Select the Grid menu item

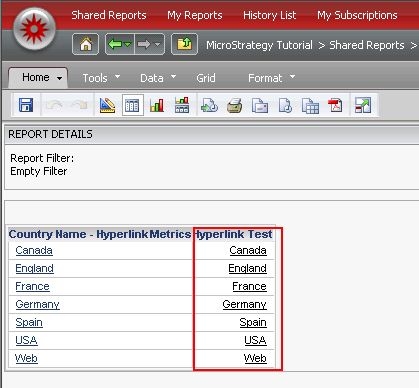tap(206, 78)
